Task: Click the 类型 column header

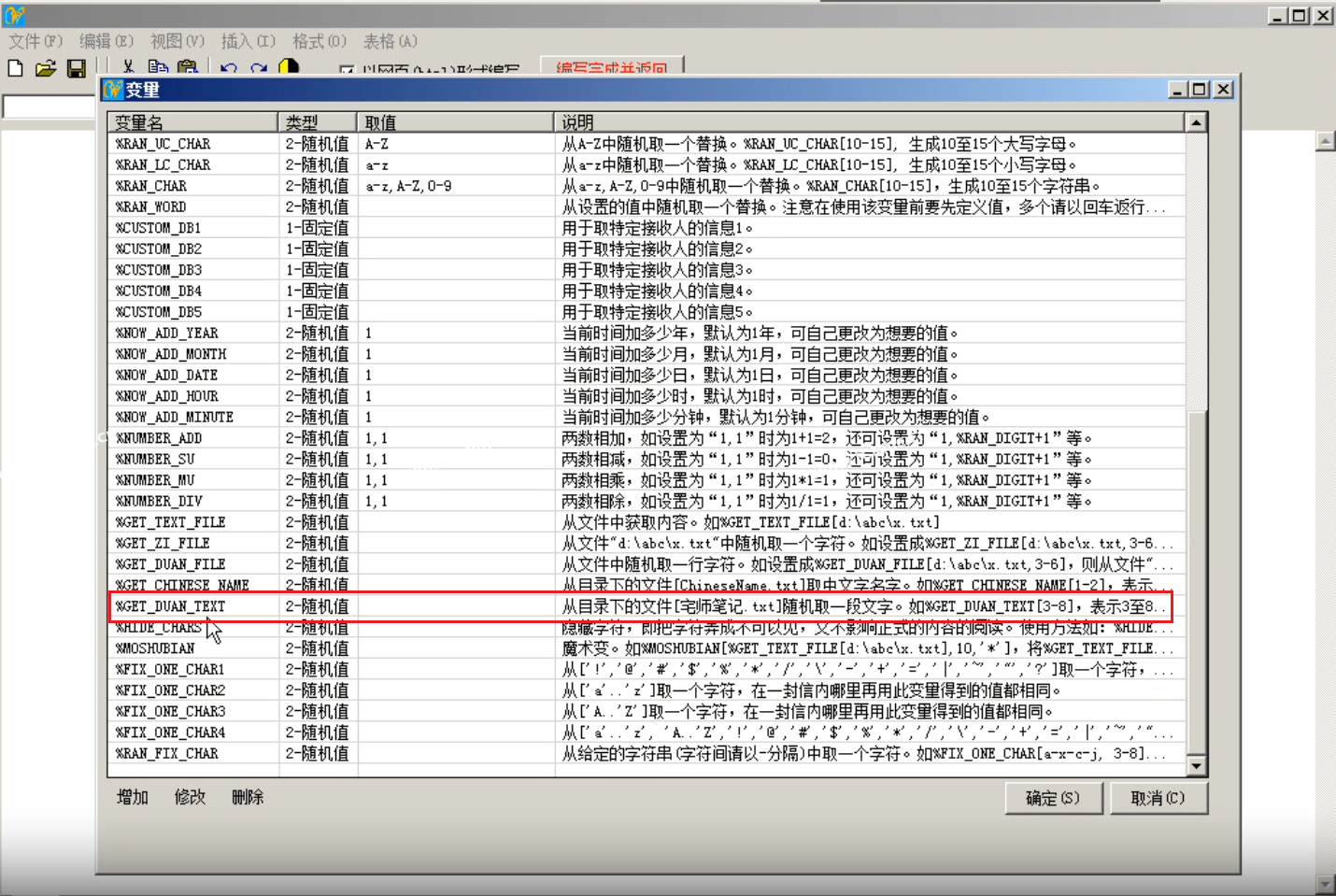Action: tap(318, 122)
